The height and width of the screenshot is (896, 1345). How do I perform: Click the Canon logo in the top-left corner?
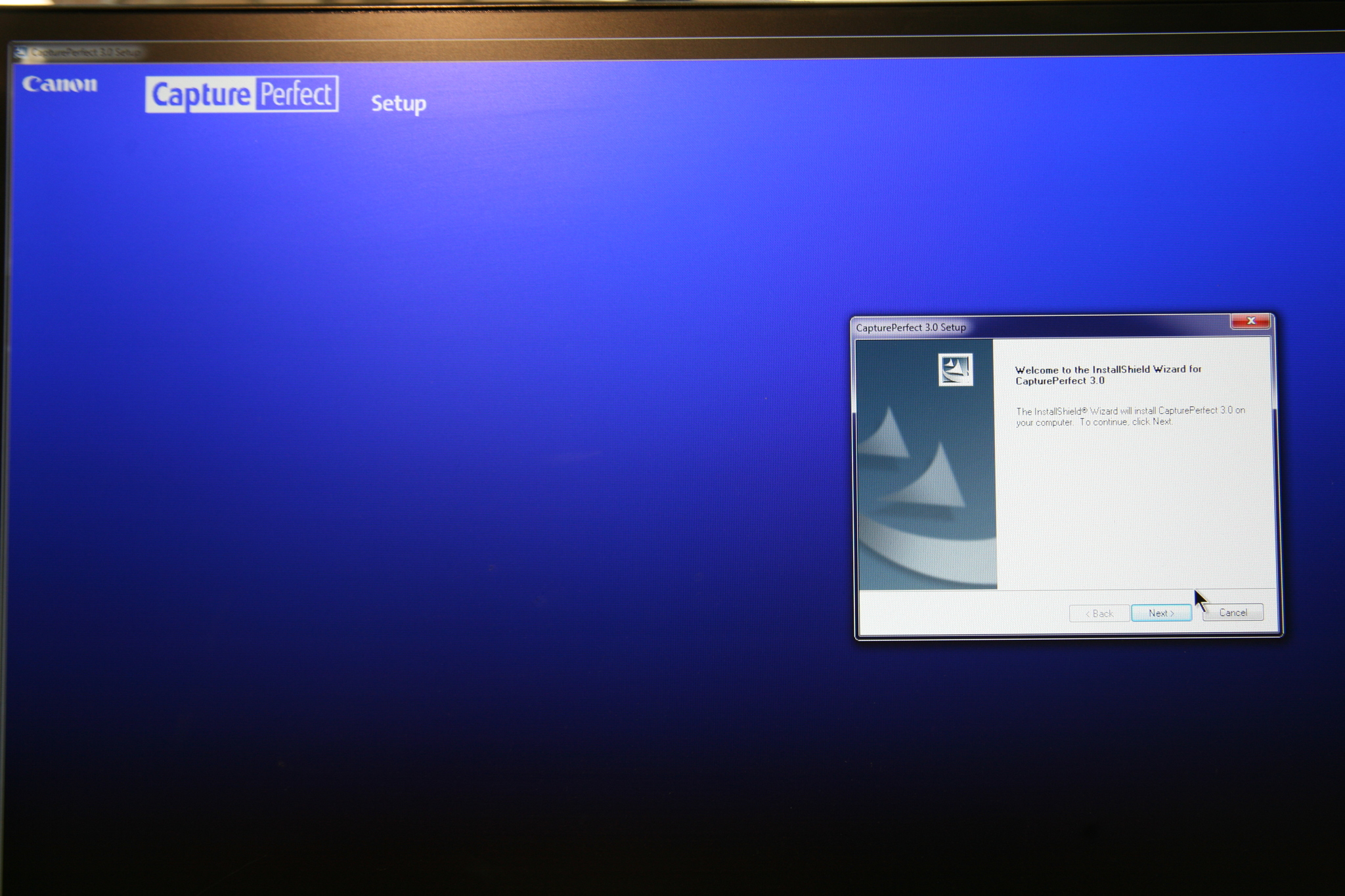tap(60, 84)
